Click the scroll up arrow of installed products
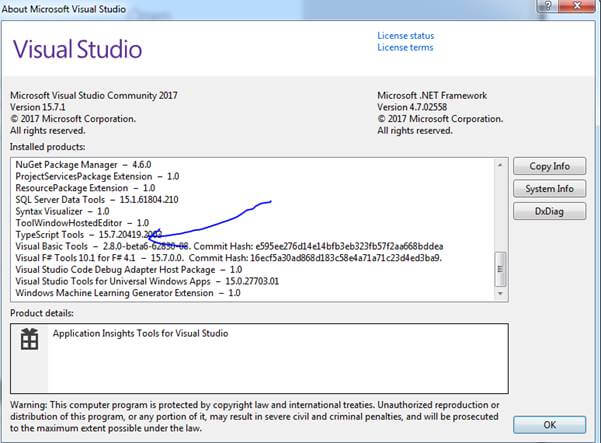The image size is (601, 443). pyautogui.click(x=500, y=165)
